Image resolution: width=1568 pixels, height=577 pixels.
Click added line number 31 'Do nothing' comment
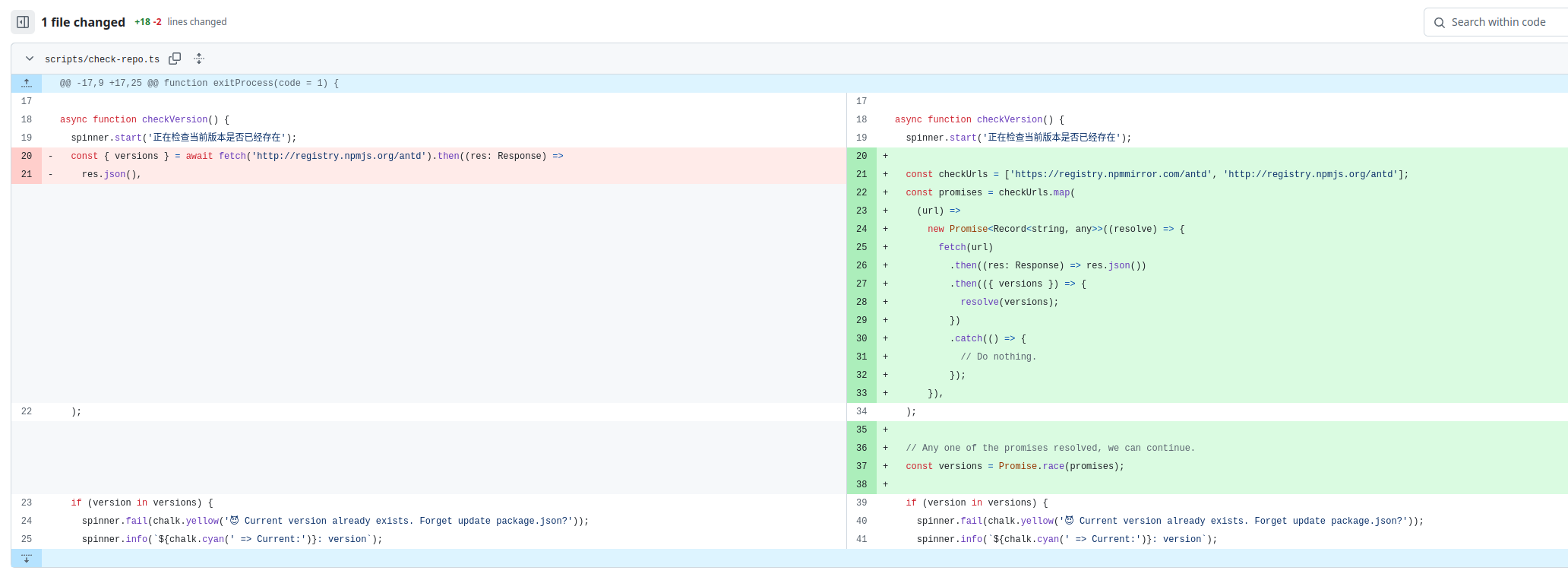pyautogui.click(x=861, y=357)
